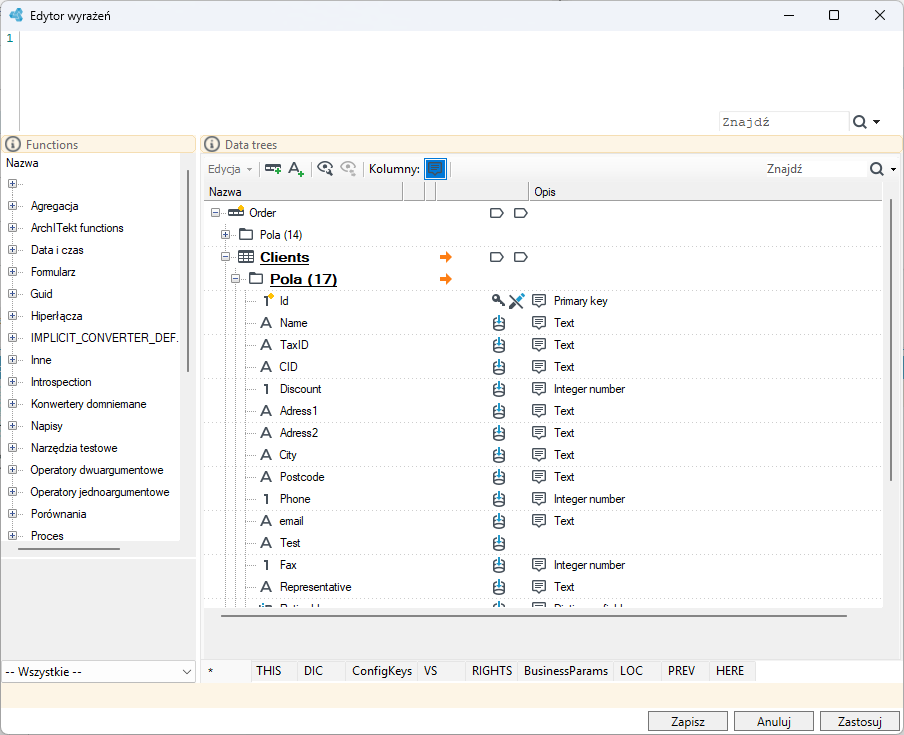Switch to the ConfigKeys tab
The width and height of the screenshot is (904, 735).
click(x=382, y=671)
